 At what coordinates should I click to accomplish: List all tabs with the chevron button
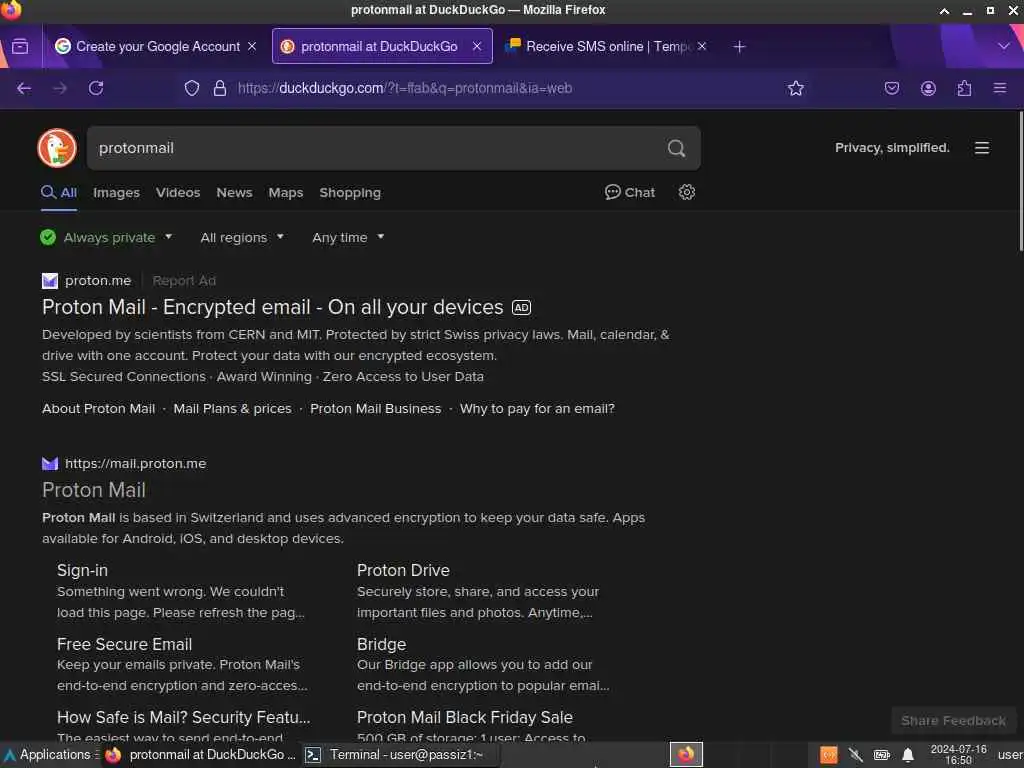[x=1004, y=46]
